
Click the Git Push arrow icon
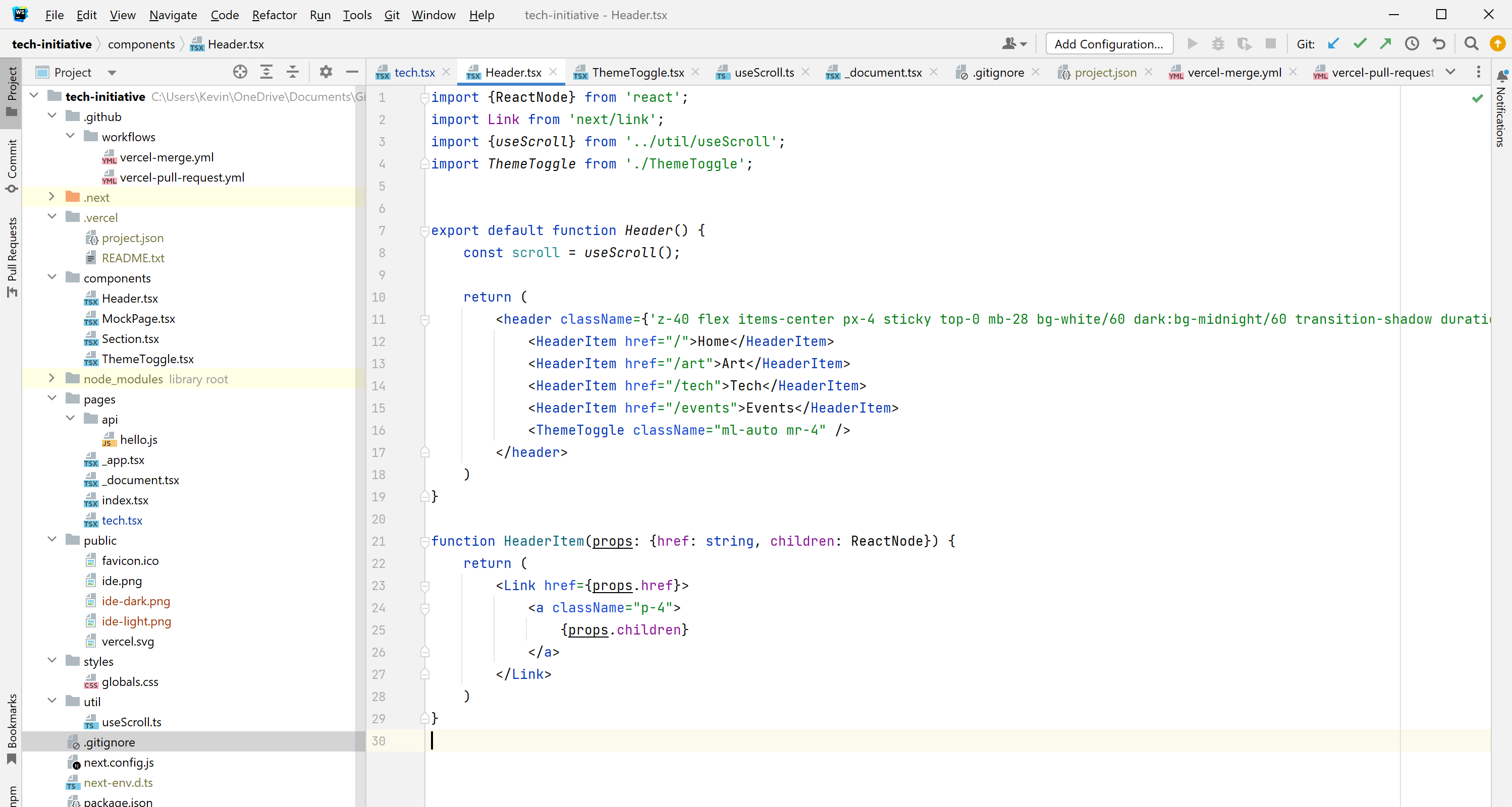1385,44
